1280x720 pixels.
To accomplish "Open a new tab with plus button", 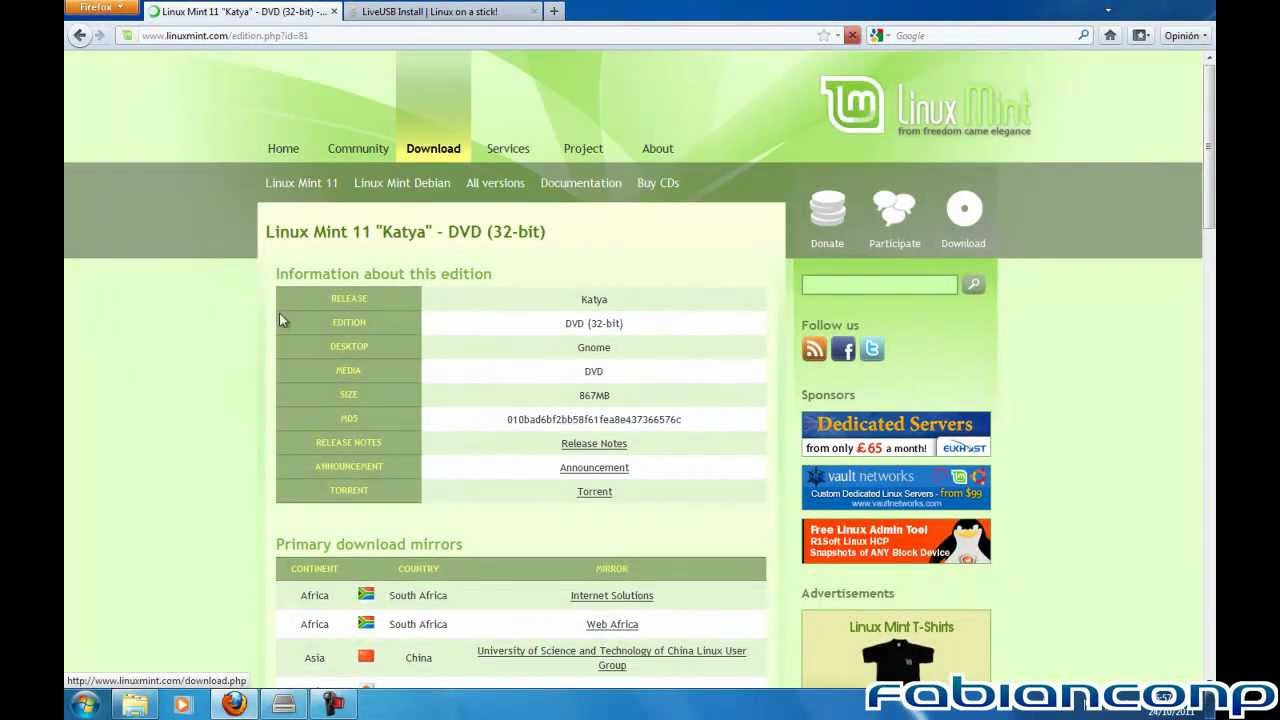I will point(554,11).
